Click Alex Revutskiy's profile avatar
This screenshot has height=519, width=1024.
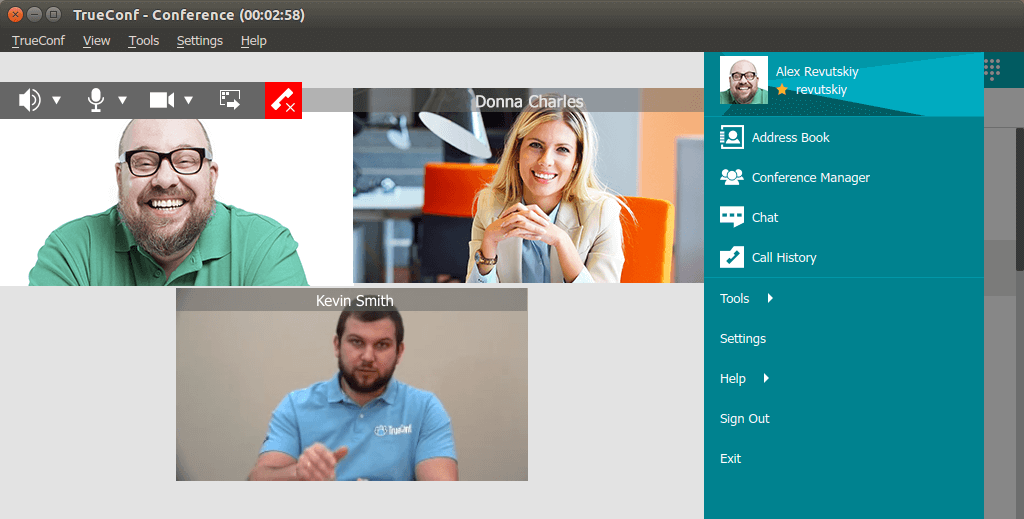point(744,80)
